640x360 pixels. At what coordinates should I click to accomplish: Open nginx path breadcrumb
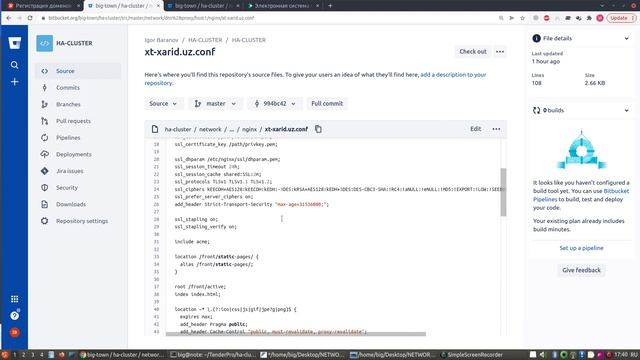pos(249,129)
